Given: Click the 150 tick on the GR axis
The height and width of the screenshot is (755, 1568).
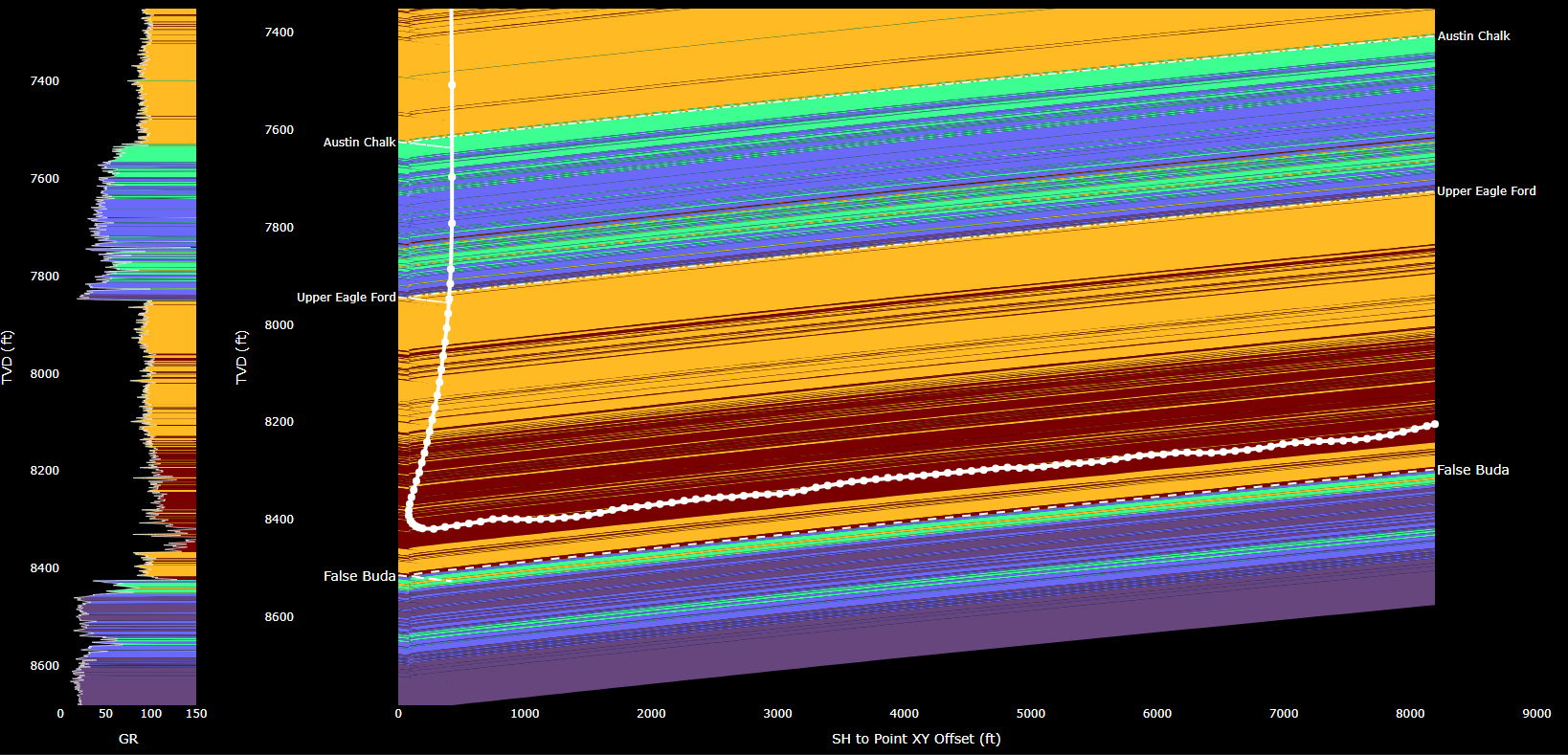Looking at the screenshot, I should (x=196, y=714).
